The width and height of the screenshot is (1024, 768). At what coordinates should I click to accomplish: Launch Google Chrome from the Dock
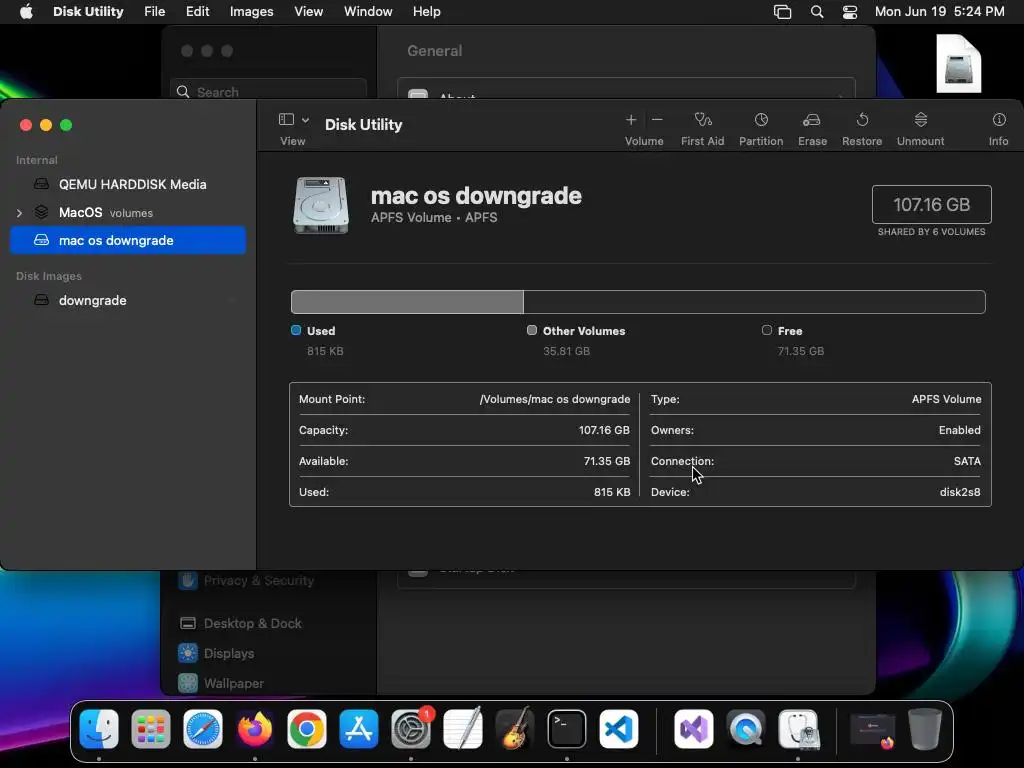pyautogui.click(x=306, y=729)
